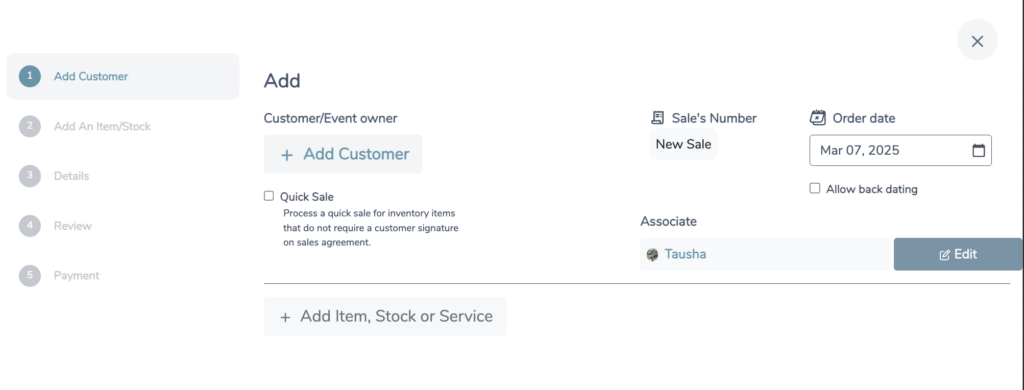Enable the Quick Sale checkbox
1024x390 pixels.
tap(268, 196)
